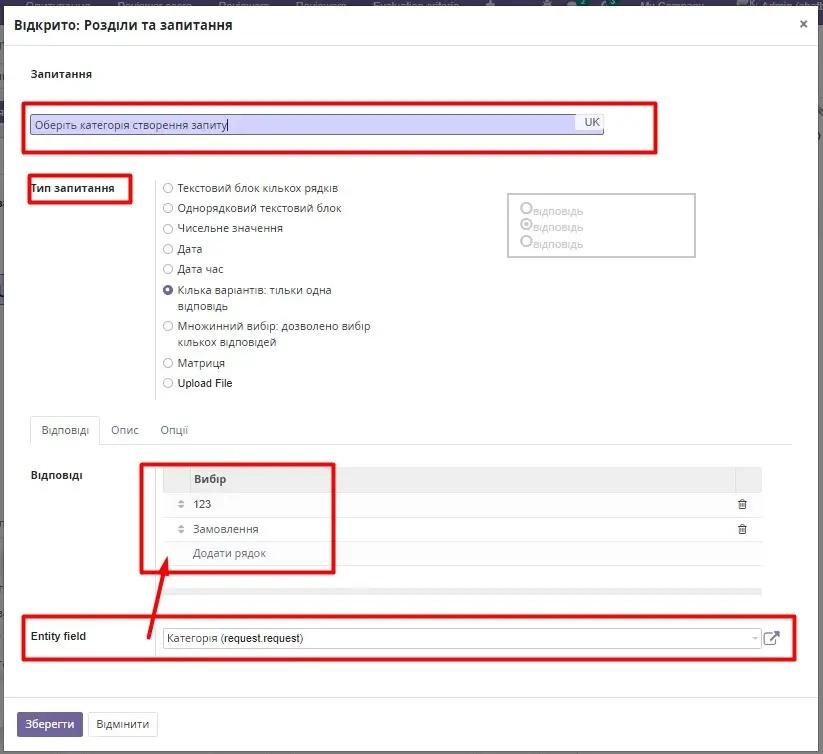The width and height of the screenshot is (823, 754).
Task: Delete the "Замовлення" answer row via trash icon
Action: click(x=741, y=529)
